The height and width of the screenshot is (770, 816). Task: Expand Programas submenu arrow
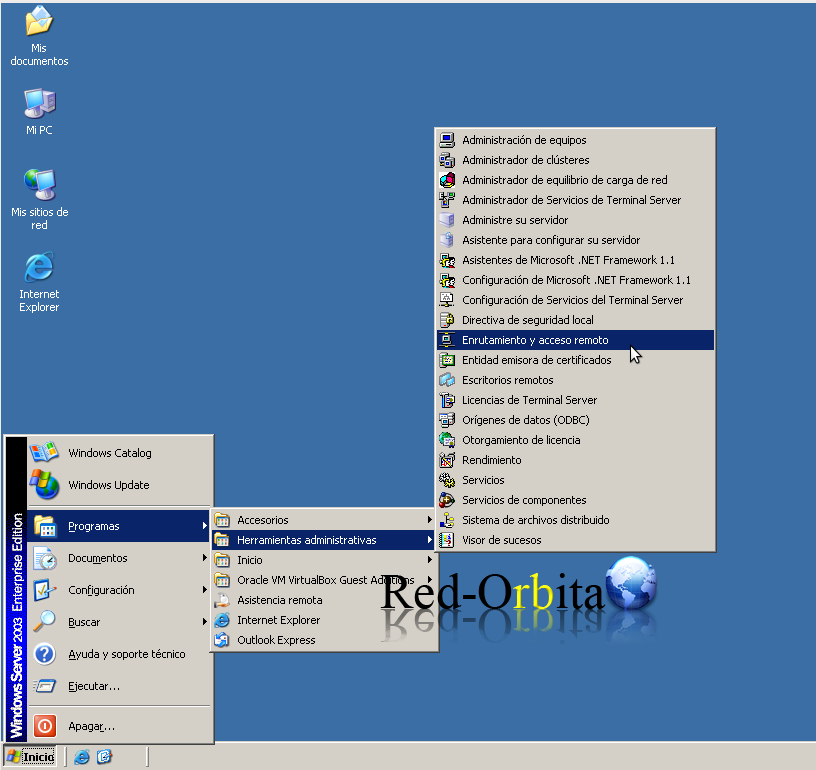(x=205, y=526)
